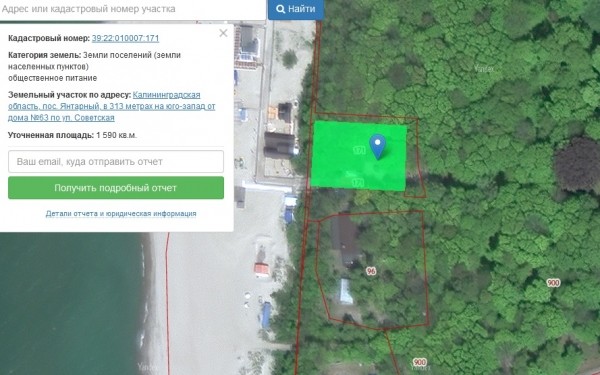Viewport: 600px width, 375px height.
Task: Close the parcel info panel
Action: click(x=223, y=33)
